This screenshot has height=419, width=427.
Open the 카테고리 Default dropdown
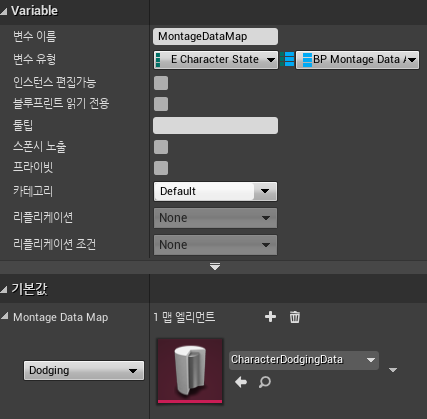[x=215, y=191]
